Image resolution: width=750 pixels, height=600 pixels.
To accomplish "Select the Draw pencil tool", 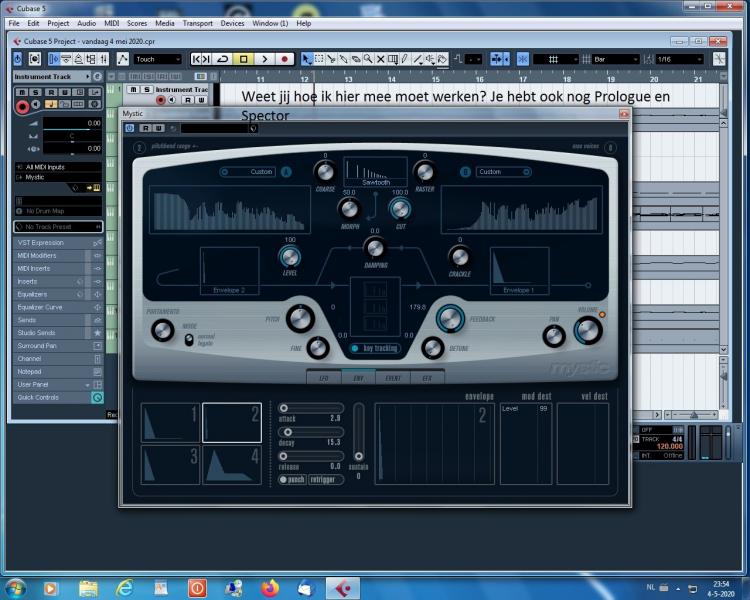I will point(405,59).
